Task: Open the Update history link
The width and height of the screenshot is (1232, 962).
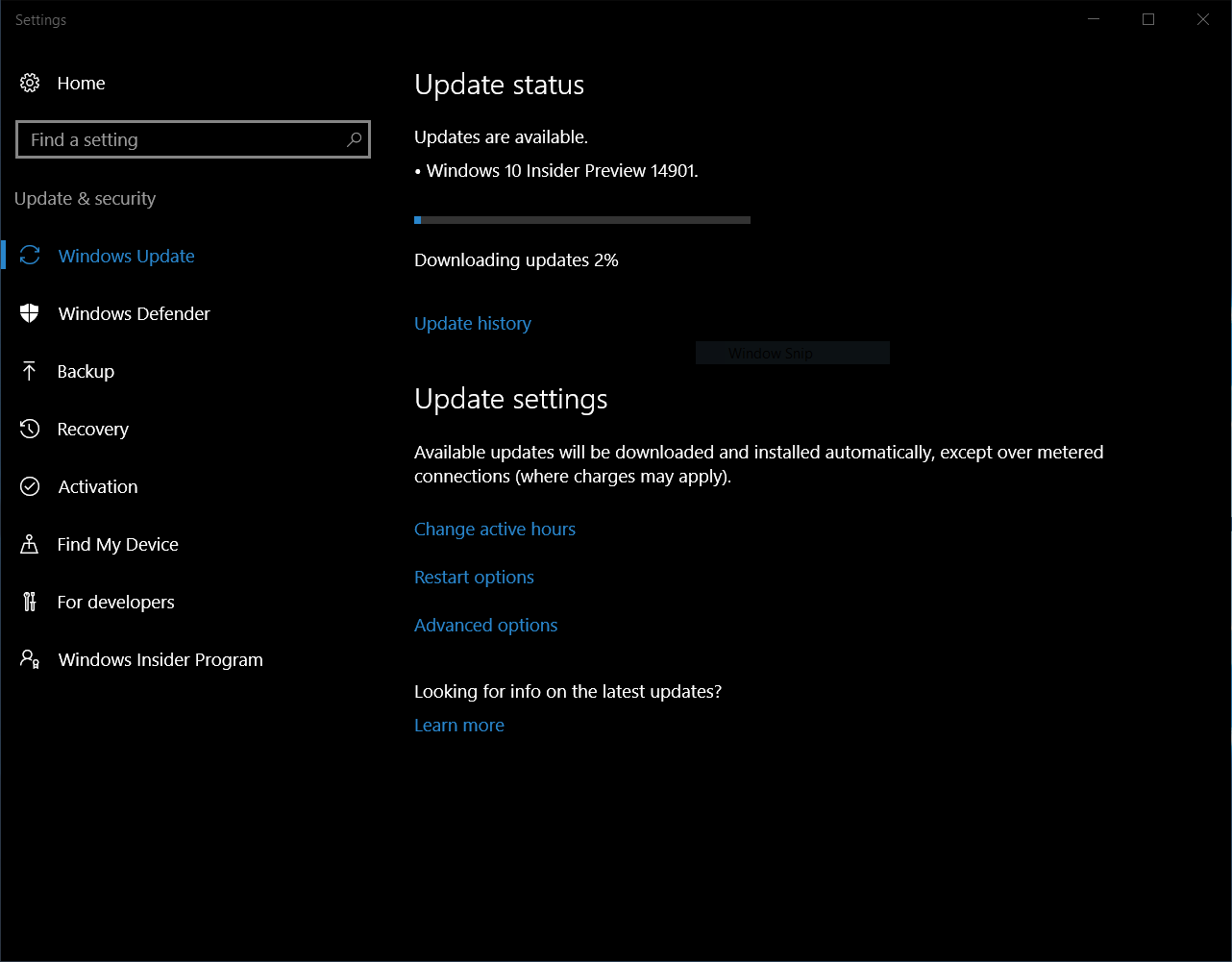Action: pos(472,324)
